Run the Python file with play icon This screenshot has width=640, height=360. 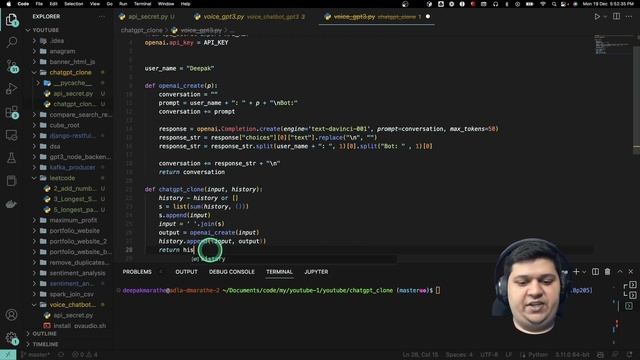coord(597,16)
